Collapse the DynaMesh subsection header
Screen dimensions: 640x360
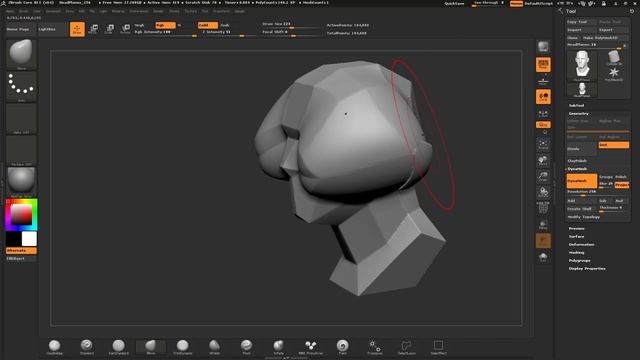pyautogui.click(x=577, y=169)
